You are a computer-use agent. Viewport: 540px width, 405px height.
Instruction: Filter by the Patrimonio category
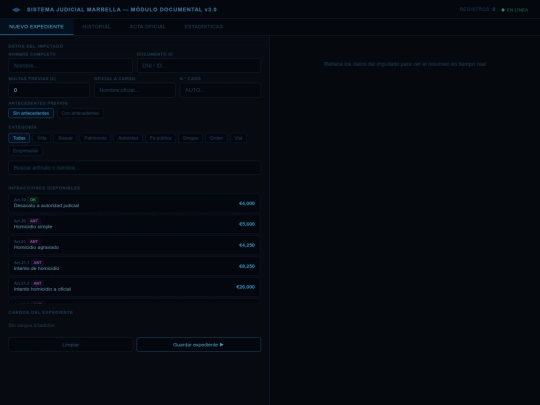click(95, 138)
